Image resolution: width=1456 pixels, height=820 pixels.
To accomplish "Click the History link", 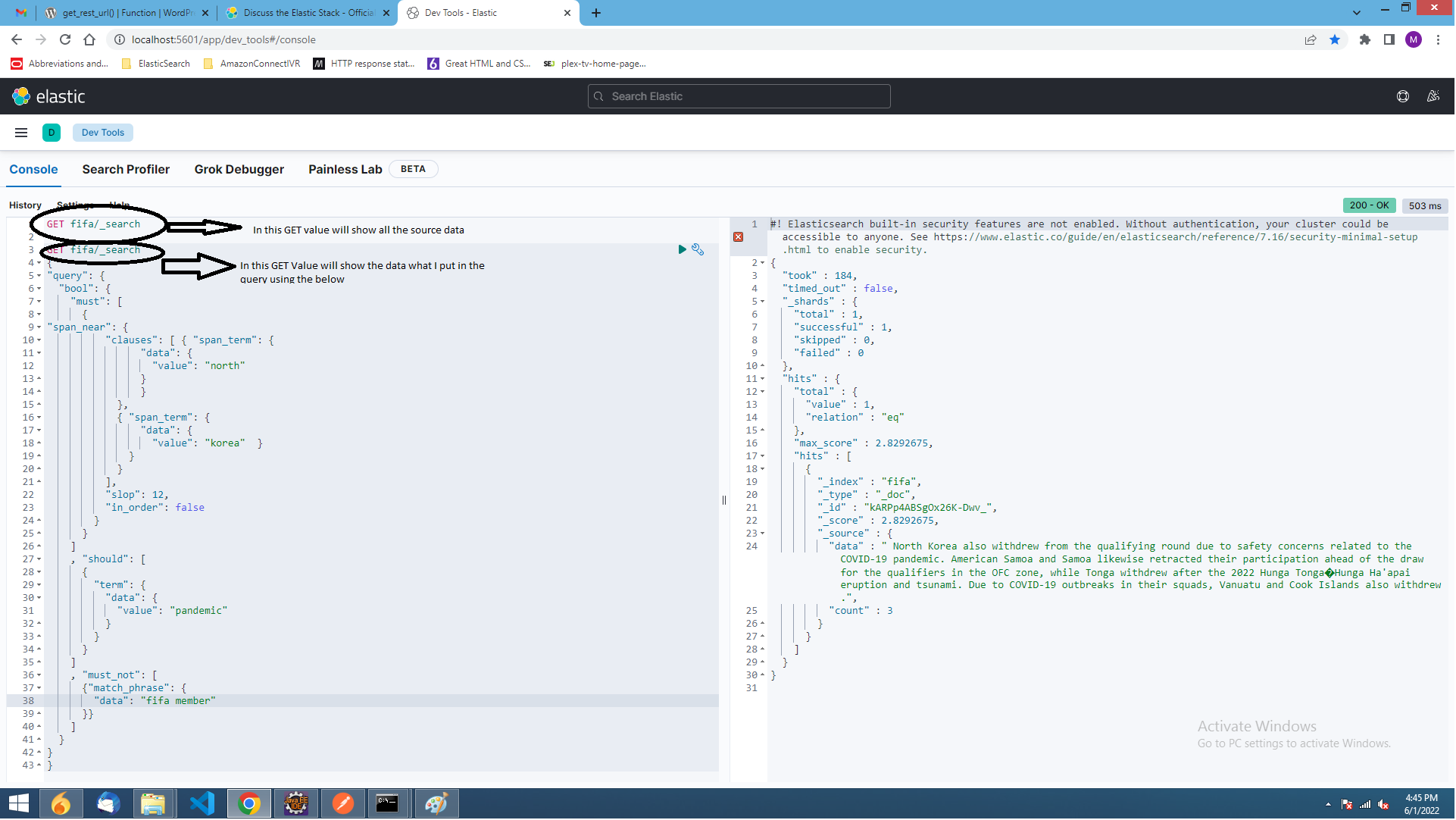I will (x=25, y=205).
